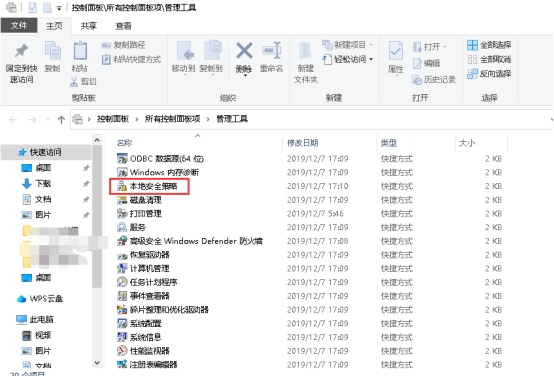554x377 pixels.
Task: Open the 新建项目 dropdown
Action: click(347, 45)
